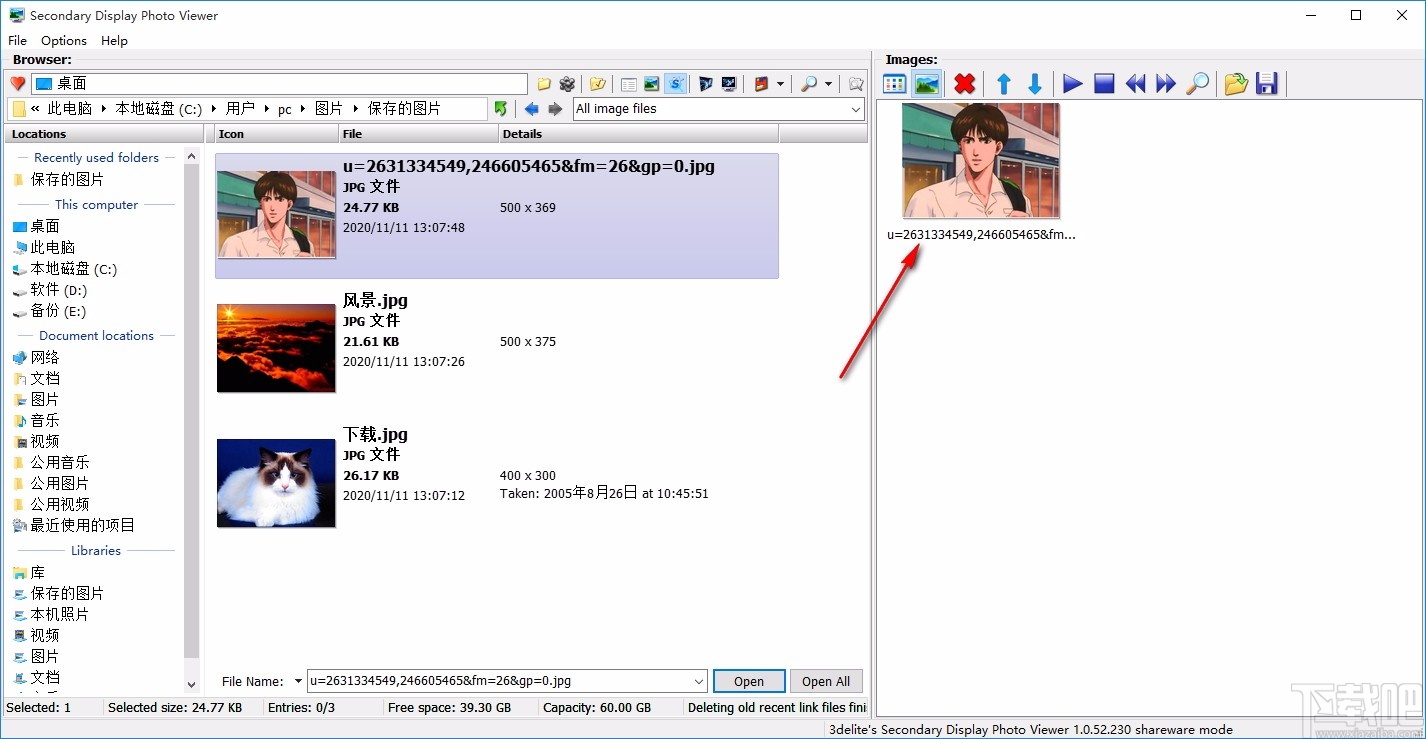The width and height of the screenshot is (1426, 739).
Task: Click the red book icon in browser toolbar
Action: 762,84
